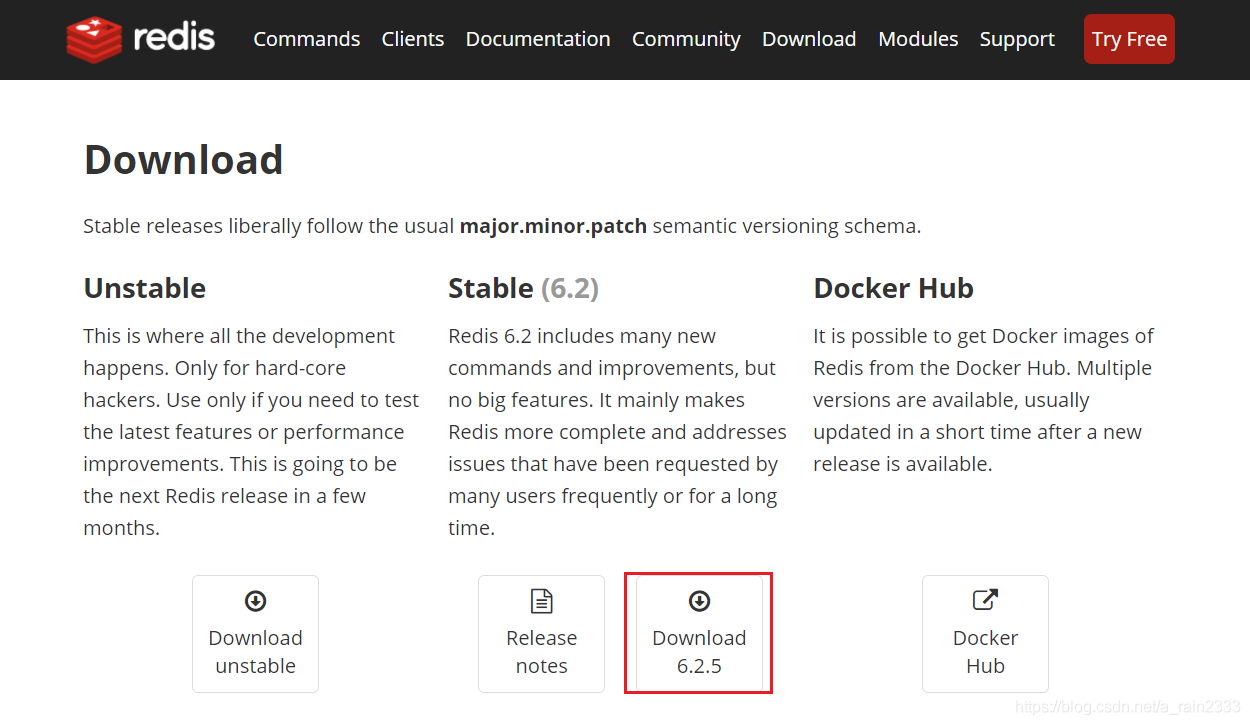
Task: Click the download arrow icon above 6.2.5
Action: [x=699, y=601]
